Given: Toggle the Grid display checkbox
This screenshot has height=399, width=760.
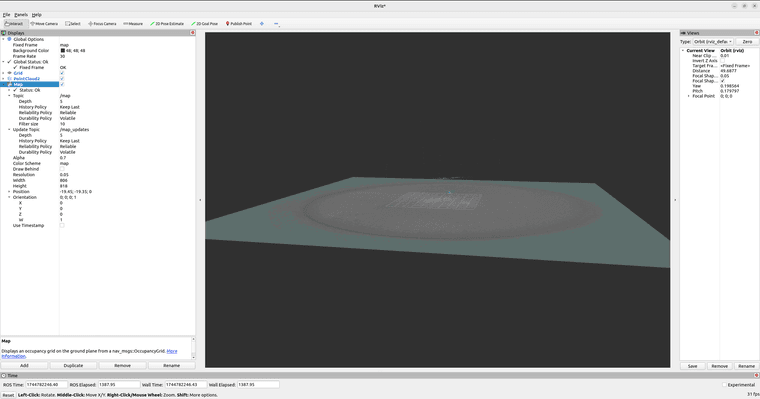Looking at the screenshot, I should 62,73.
